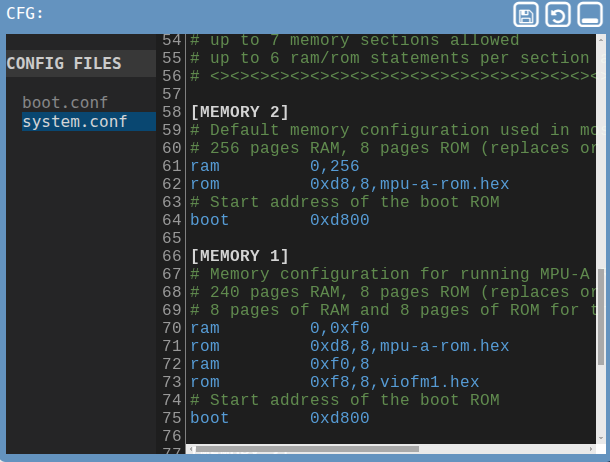610x462 pixels.
Task: Click the vertical scrollbar thumb
Action: point(601,317)
